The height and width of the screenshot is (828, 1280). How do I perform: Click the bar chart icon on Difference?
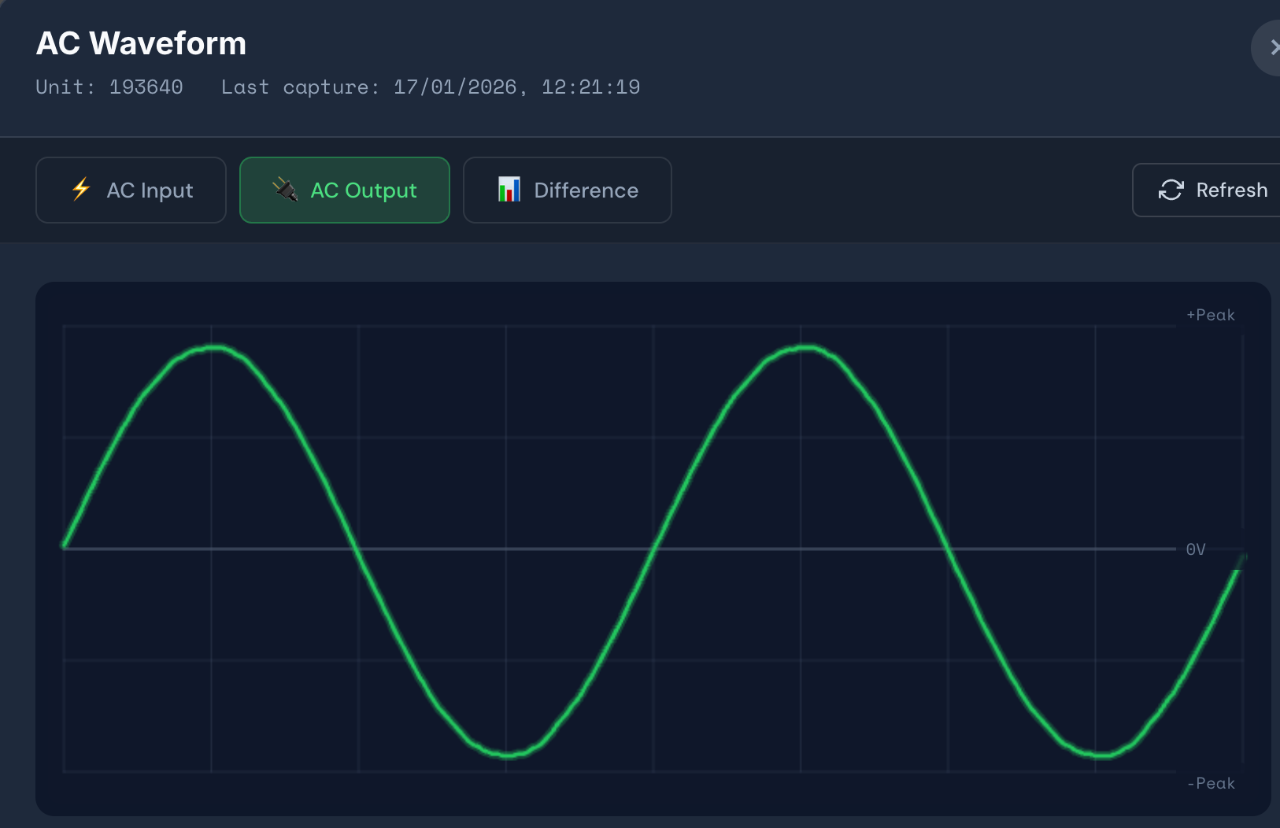tap(509, 190)
